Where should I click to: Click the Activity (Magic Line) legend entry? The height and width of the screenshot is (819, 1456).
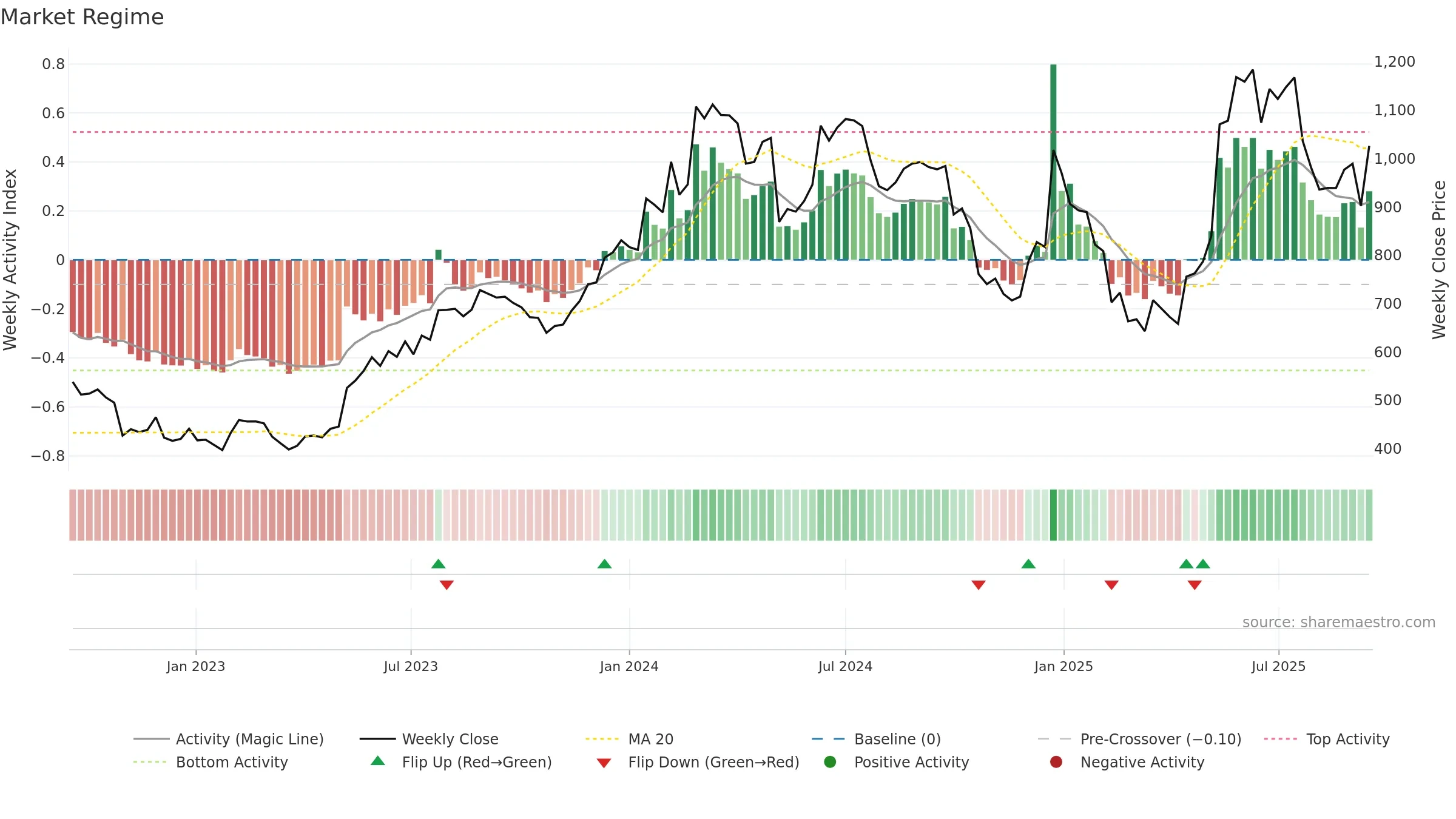pyautogui.click(x=229, y=739)
